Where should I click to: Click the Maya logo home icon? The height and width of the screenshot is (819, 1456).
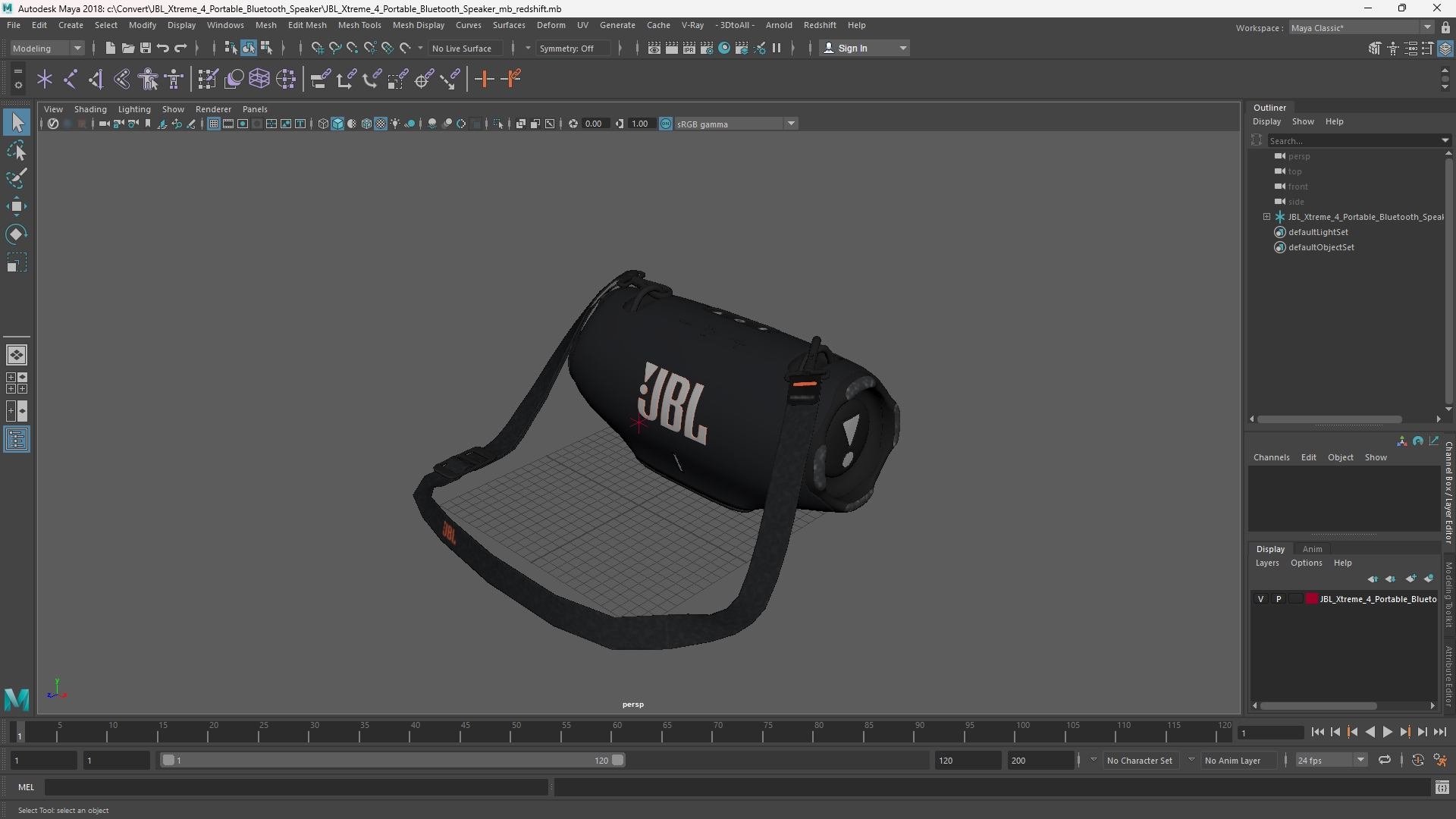pyautogui.click(x=17, y=698)
